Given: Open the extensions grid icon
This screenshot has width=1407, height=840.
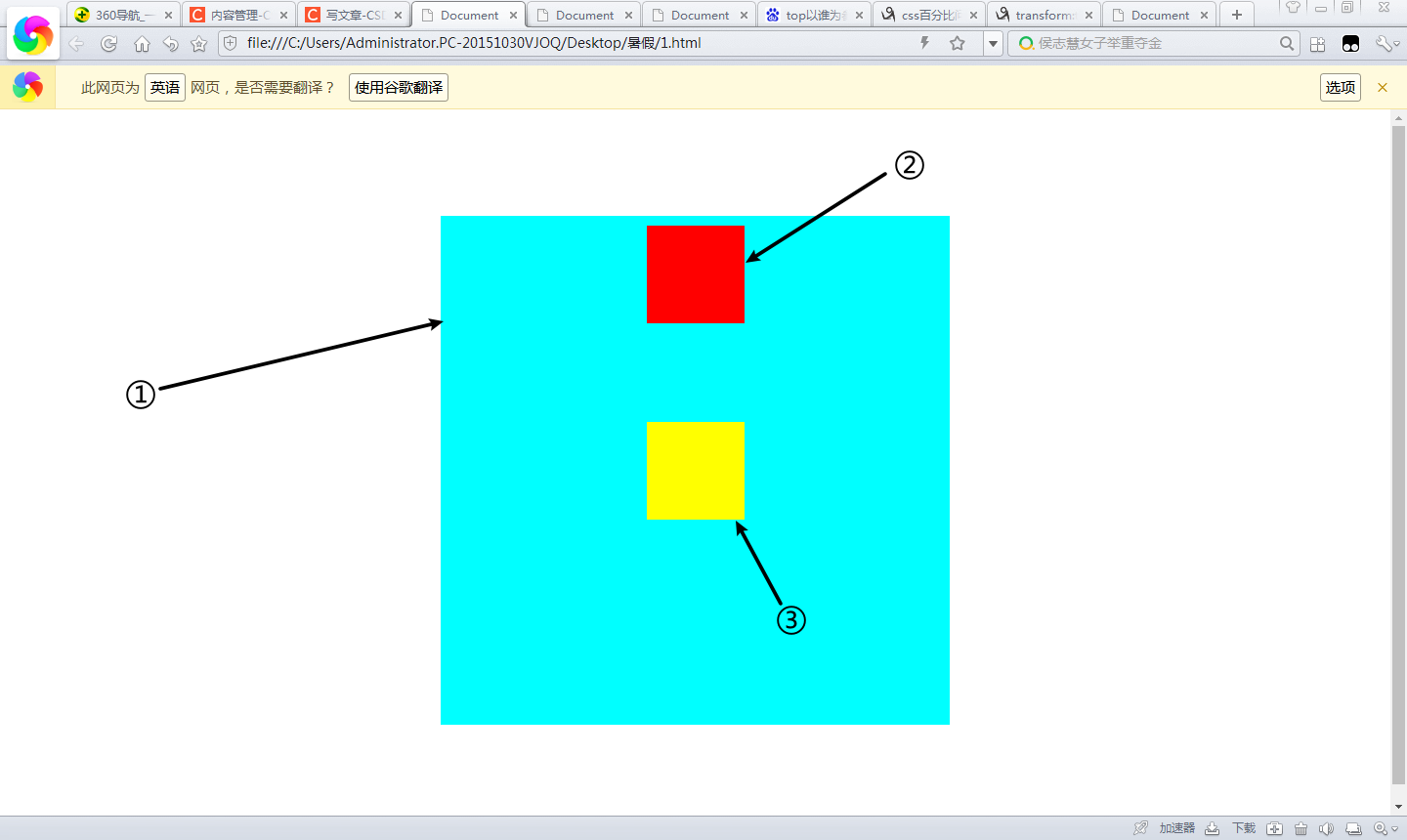Looking at the screenshot, I should tap(1317, 44).
